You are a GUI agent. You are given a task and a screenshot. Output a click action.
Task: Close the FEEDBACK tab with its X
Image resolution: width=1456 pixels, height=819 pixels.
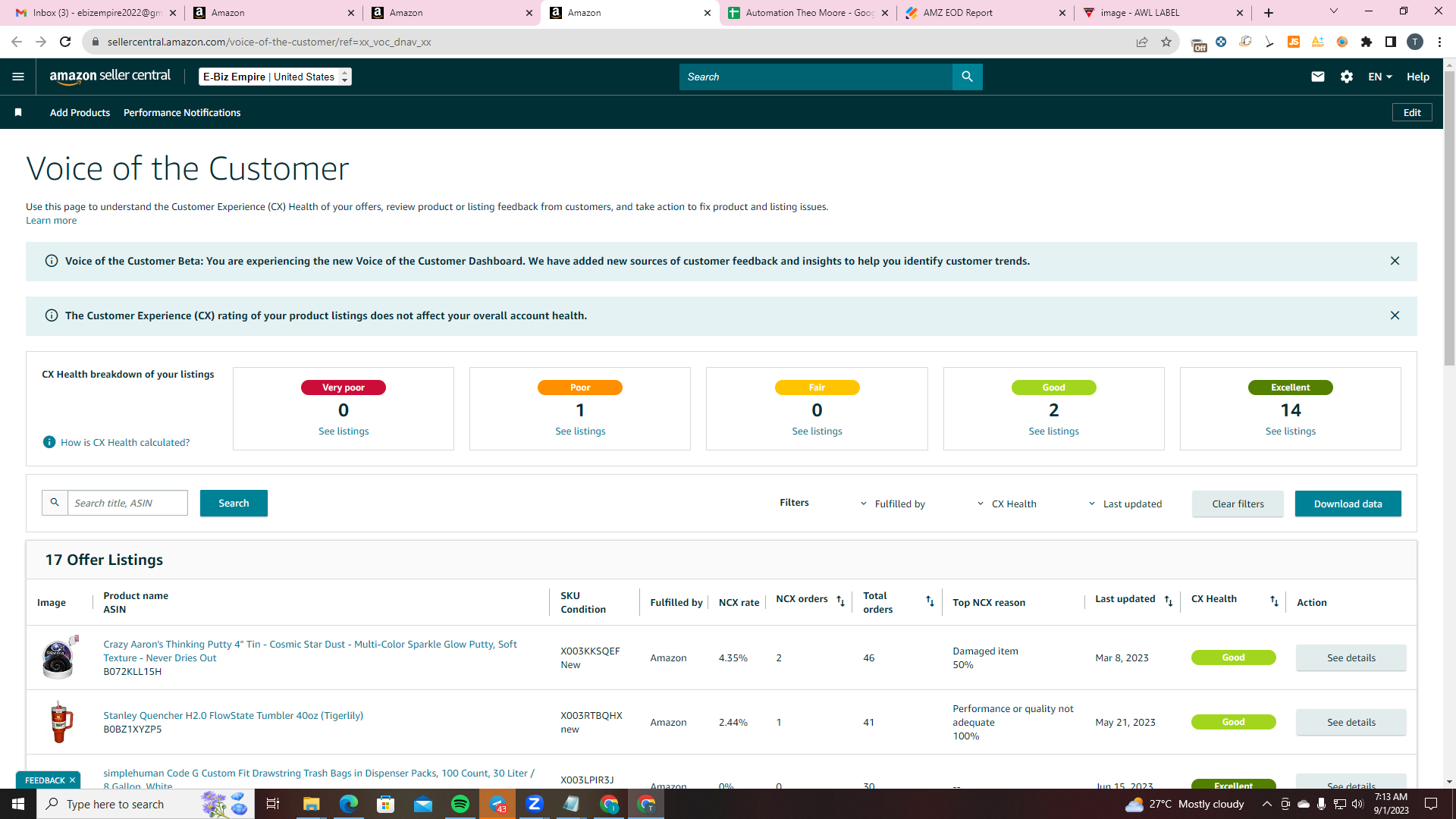click(73, 780)
